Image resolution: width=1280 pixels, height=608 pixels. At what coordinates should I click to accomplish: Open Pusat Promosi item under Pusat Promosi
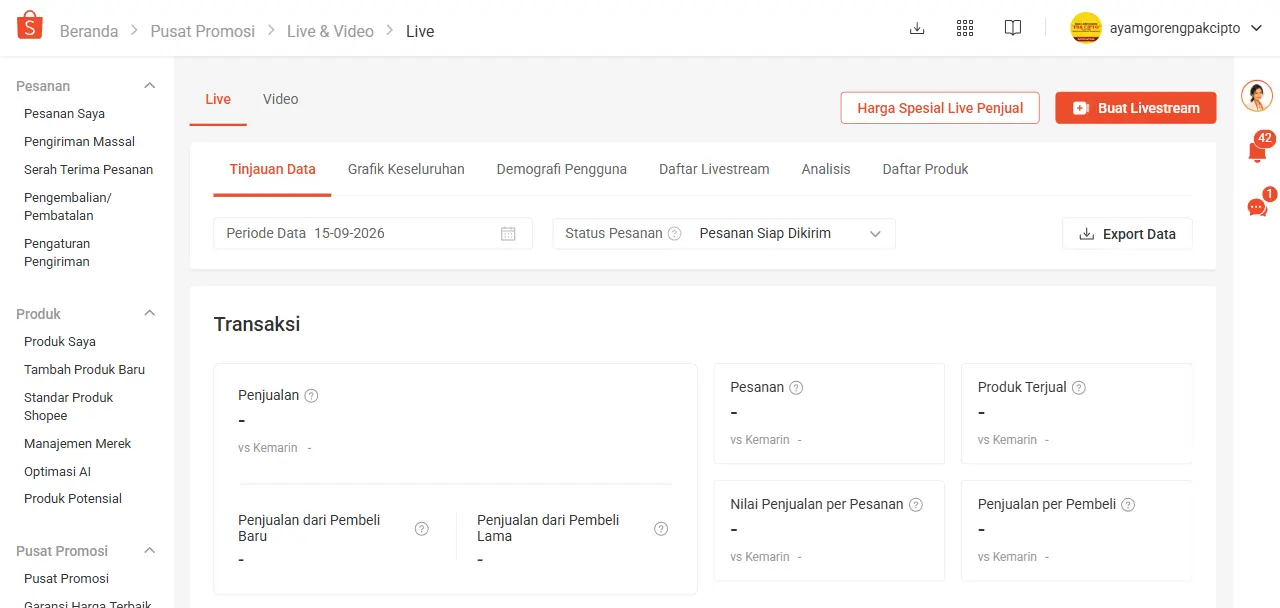pos(66,579)
